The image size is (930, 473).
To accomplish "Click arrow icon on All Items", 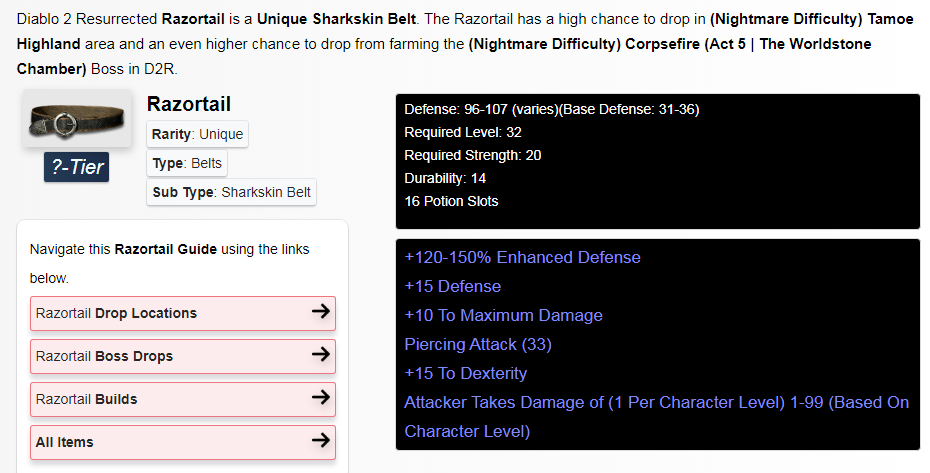I will tap(321, 440).
